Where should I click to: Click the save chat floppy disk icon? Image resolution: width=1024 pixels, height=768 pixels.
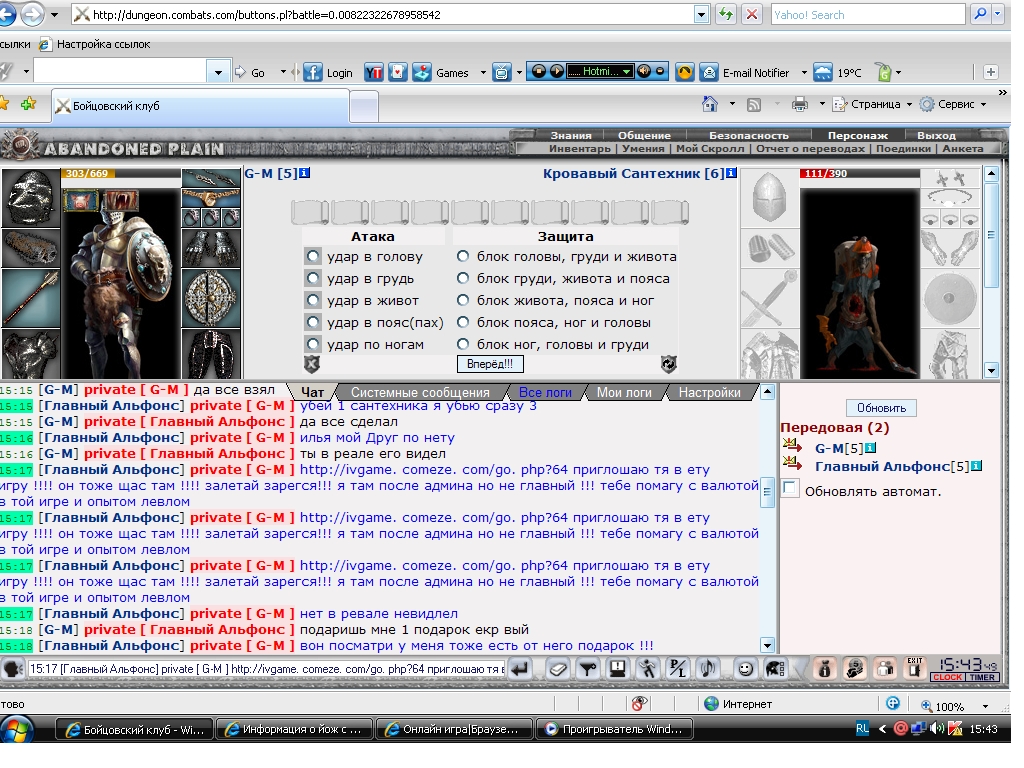click(x=618, y=669)
